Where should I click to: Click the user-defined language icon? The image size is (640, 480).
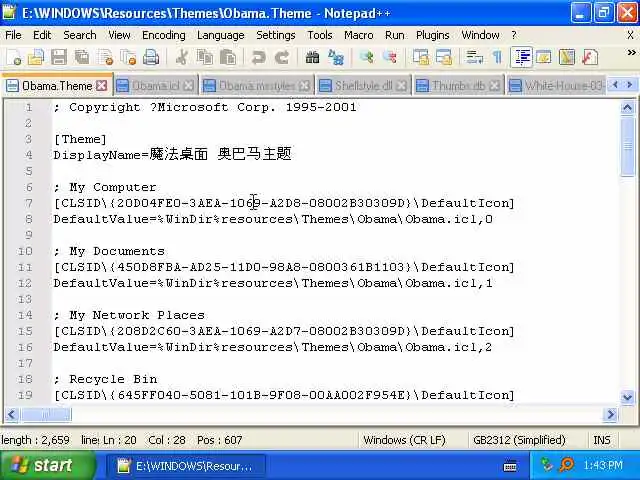coord(544,57)
